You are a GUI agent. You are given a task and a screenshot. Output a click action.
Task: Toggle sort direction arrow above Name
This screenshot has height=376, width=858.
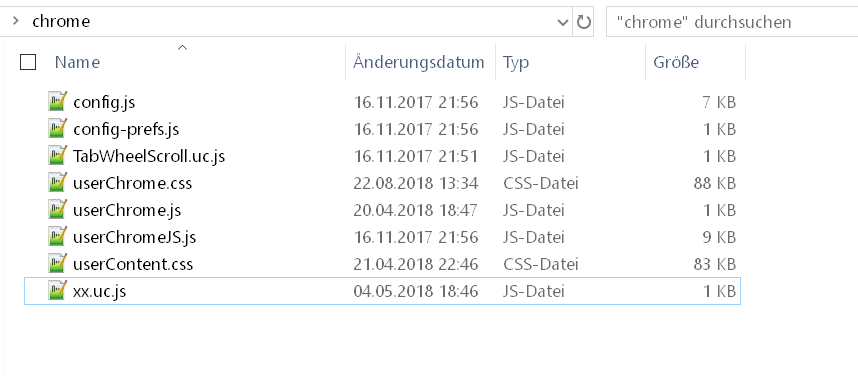pos(183,48)
